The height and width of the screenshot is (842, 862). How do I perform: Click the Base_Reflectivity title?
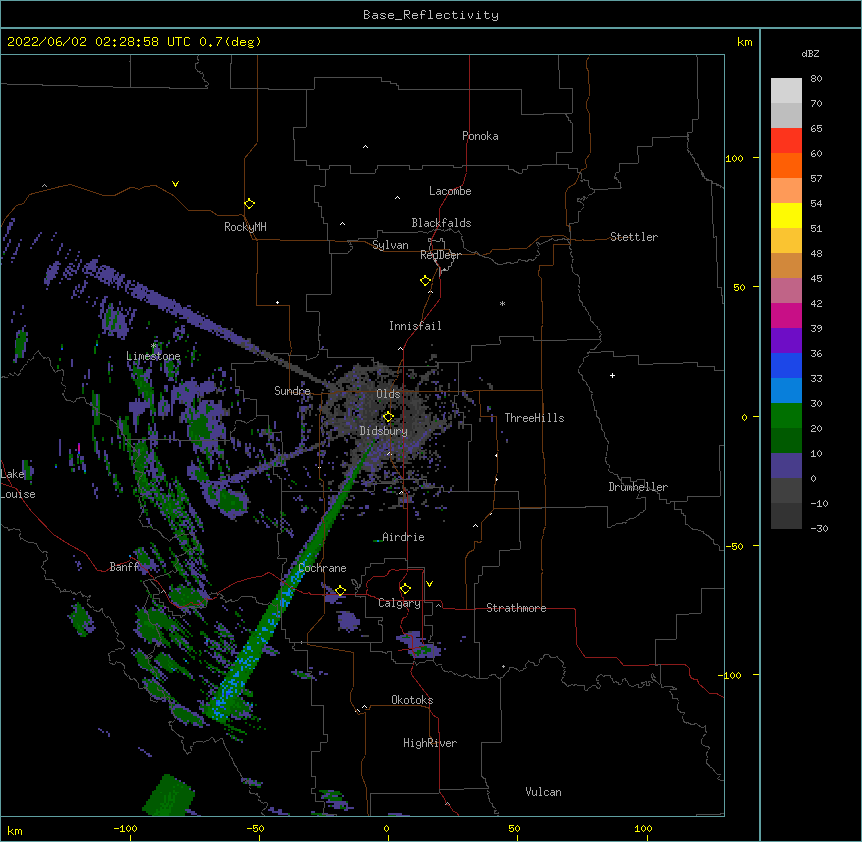pyautogui.click(x=431, y=15)
